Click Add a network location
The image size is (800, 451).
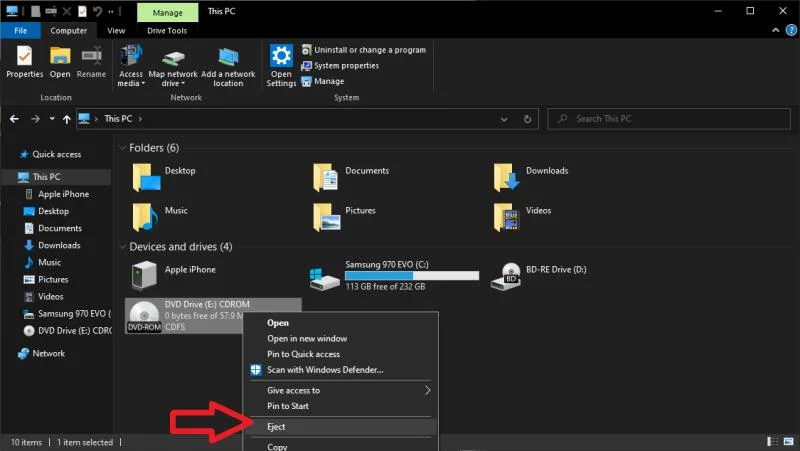(228, 66)
